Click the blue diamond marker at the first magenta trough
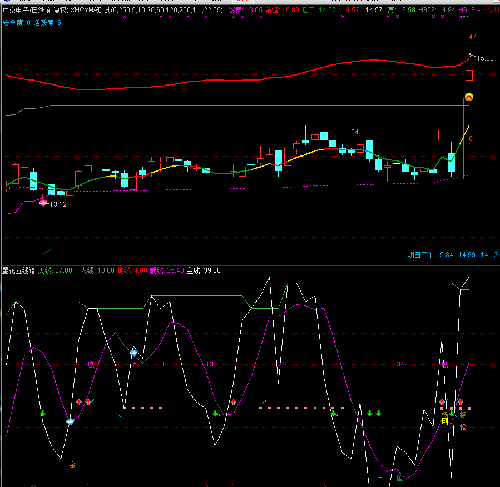 tap(70, 421)
